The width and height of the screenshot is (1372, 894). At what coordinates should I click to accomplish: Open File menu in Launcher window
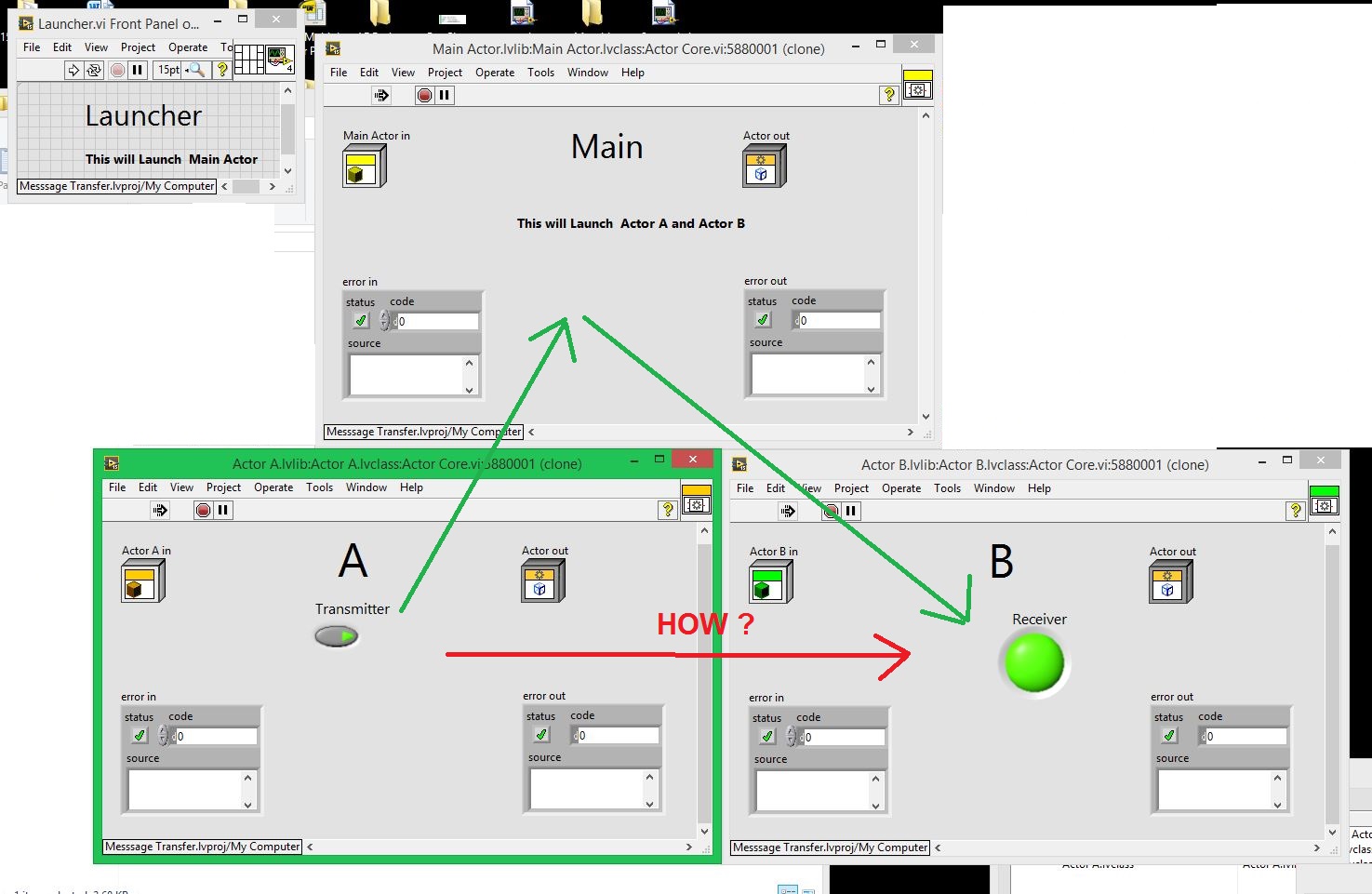coord(32,47)
